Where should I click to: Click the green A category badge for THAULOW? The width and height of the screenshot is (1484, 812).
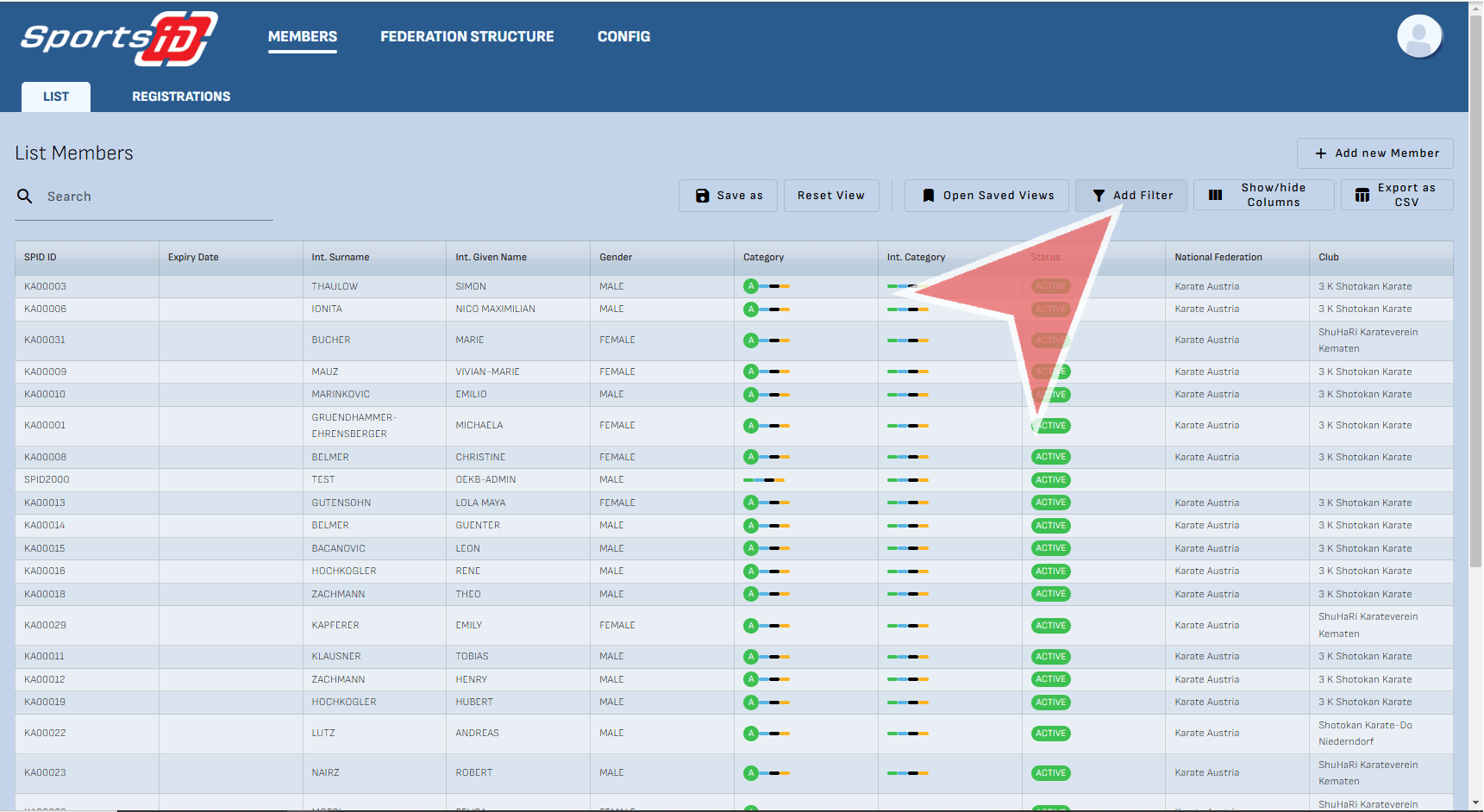(x=751, y=286)
